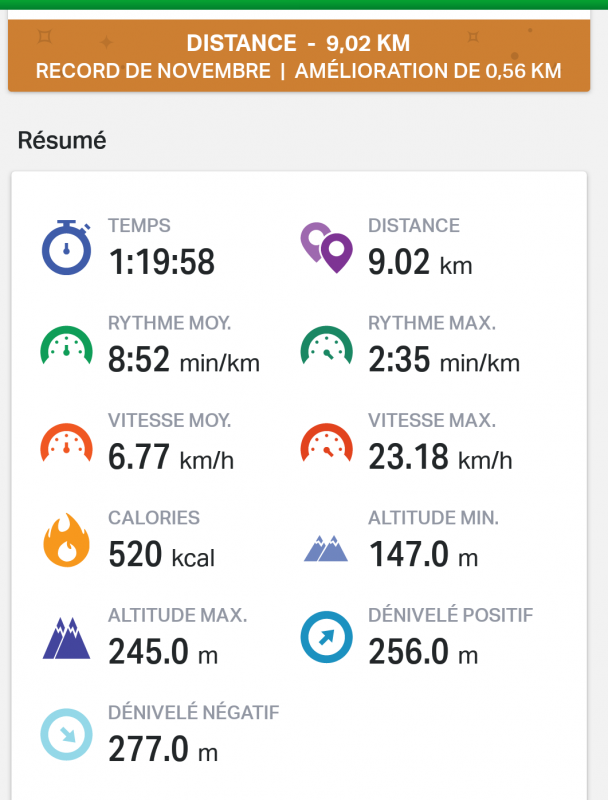Click the VITESSE MOY. label
The image size is (608, 800).
click(x=170, y=420)
